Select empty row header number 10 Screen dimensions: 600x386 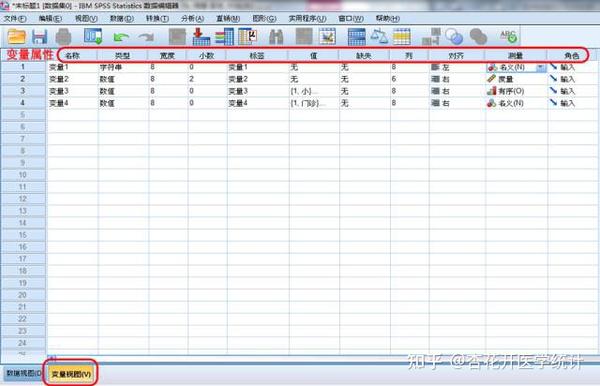point(23,175)
